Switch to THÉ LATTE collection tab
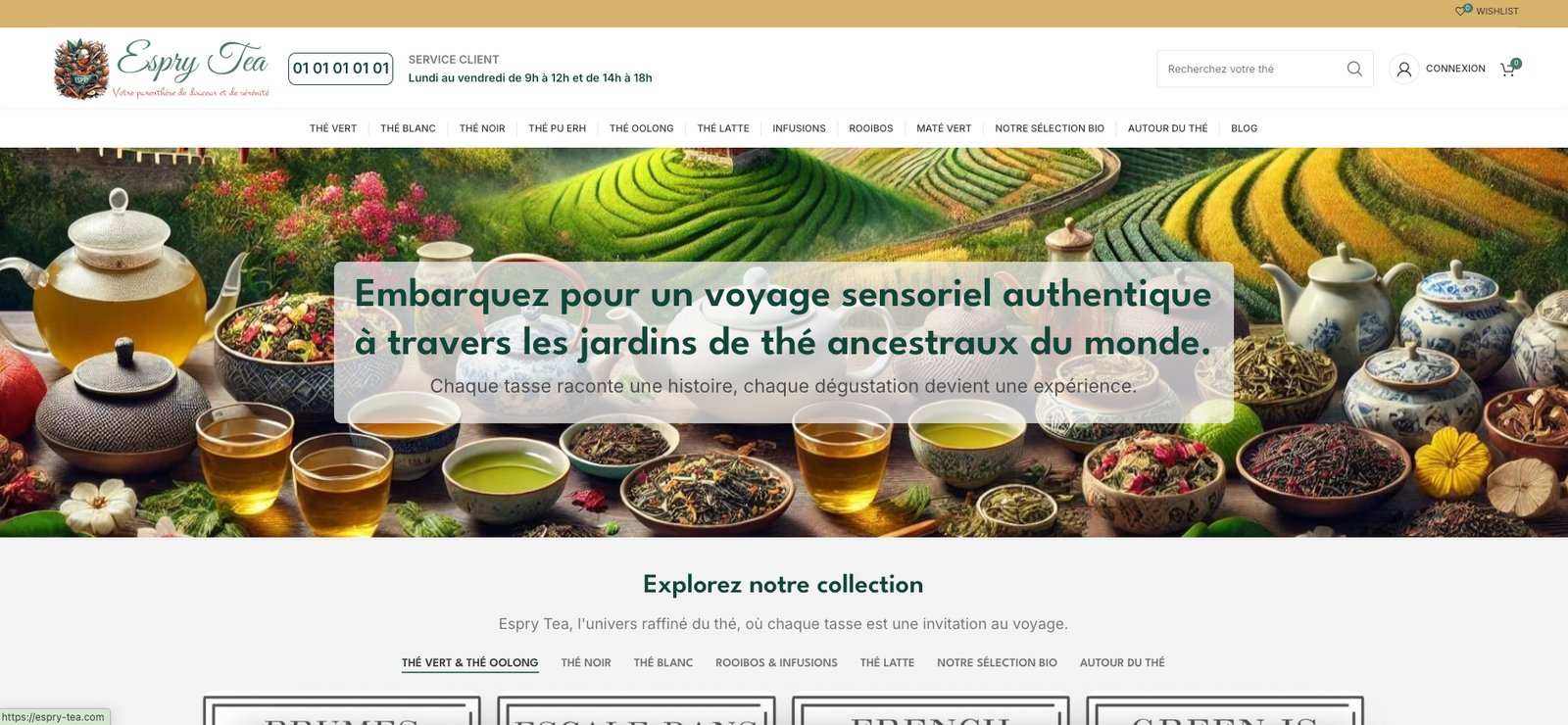Viewport: 1568px width, 725px height. pyautogui.click(x=887, y=663)
